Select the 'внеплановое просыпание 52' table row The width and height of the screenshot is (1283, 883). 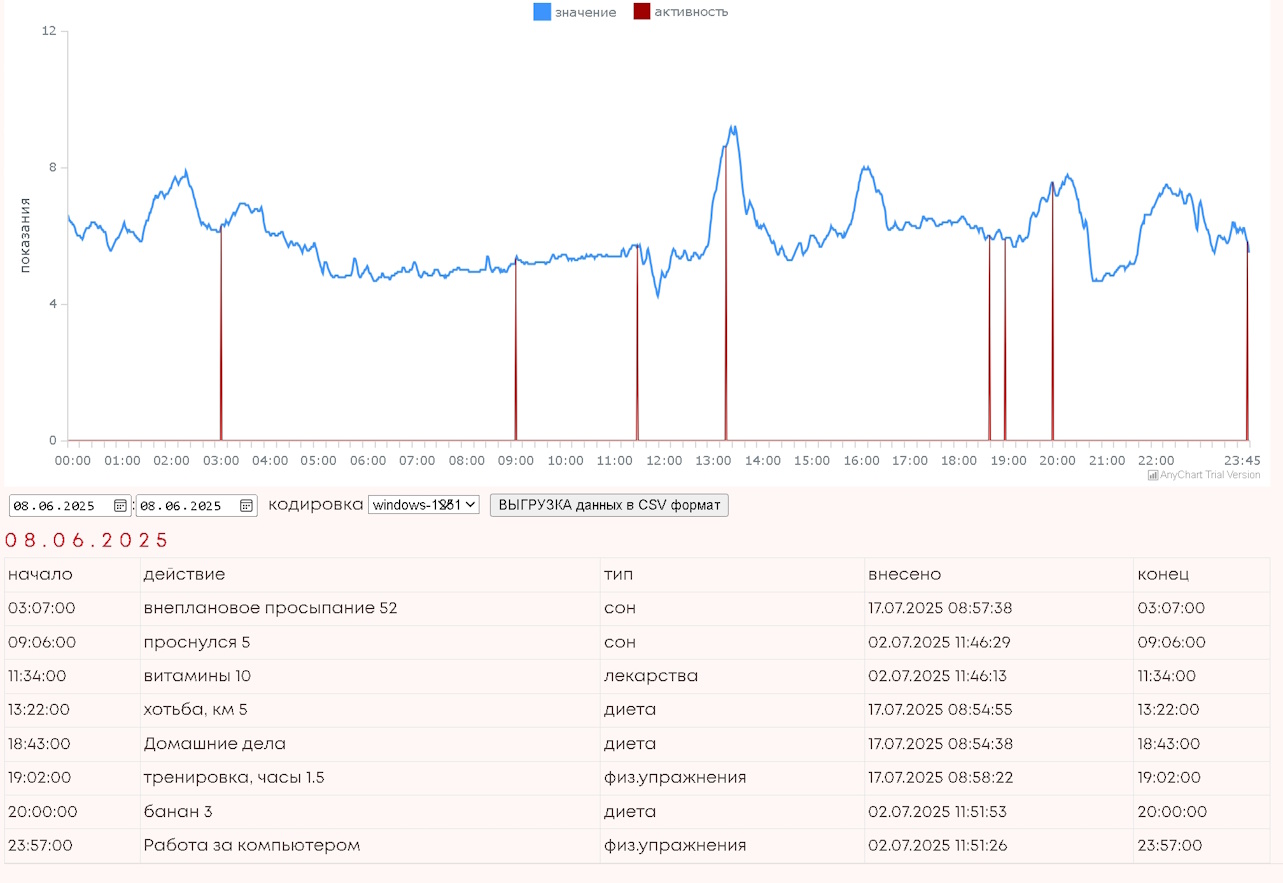270,608
